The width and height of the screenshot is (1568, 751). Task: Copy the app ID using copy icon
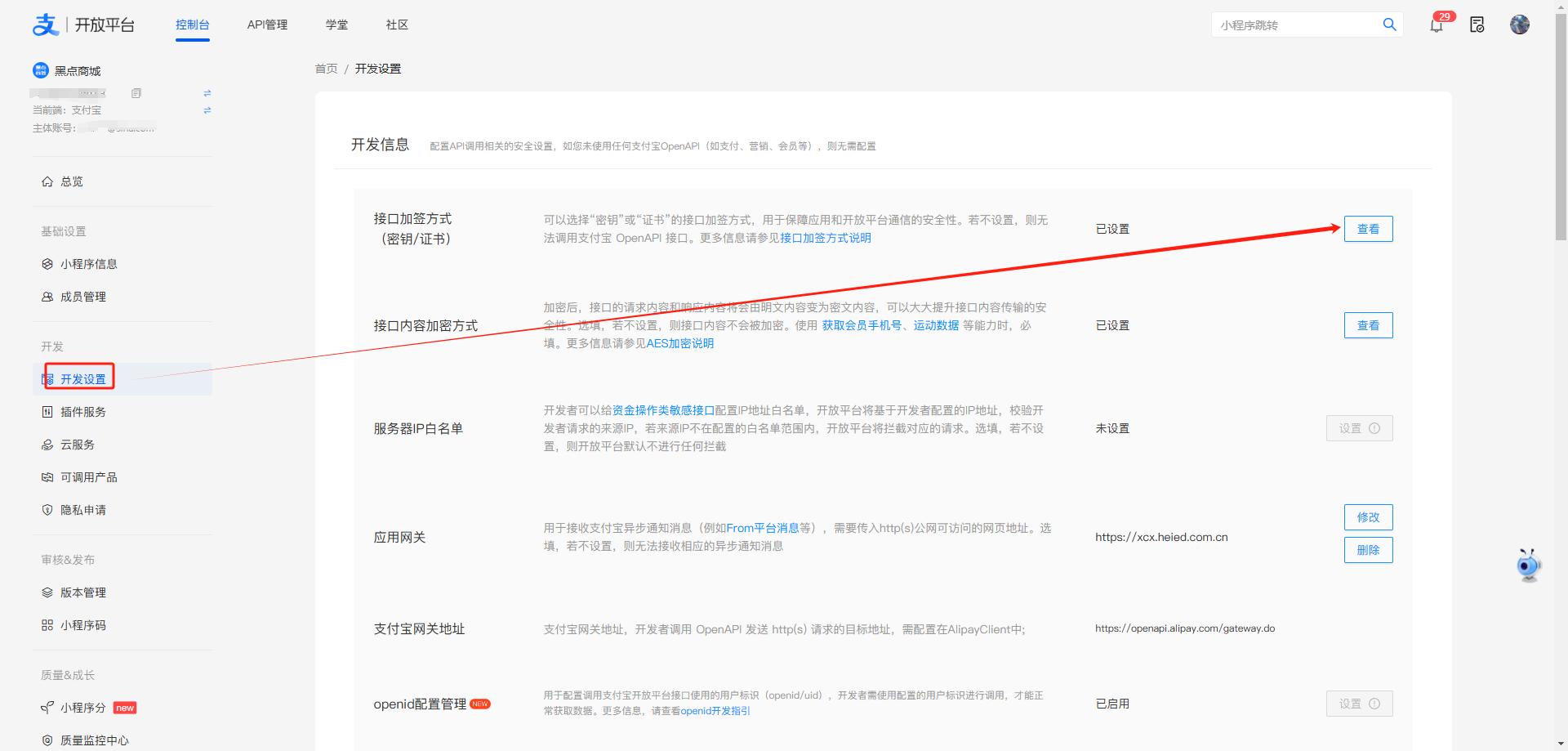pos(136,93)
